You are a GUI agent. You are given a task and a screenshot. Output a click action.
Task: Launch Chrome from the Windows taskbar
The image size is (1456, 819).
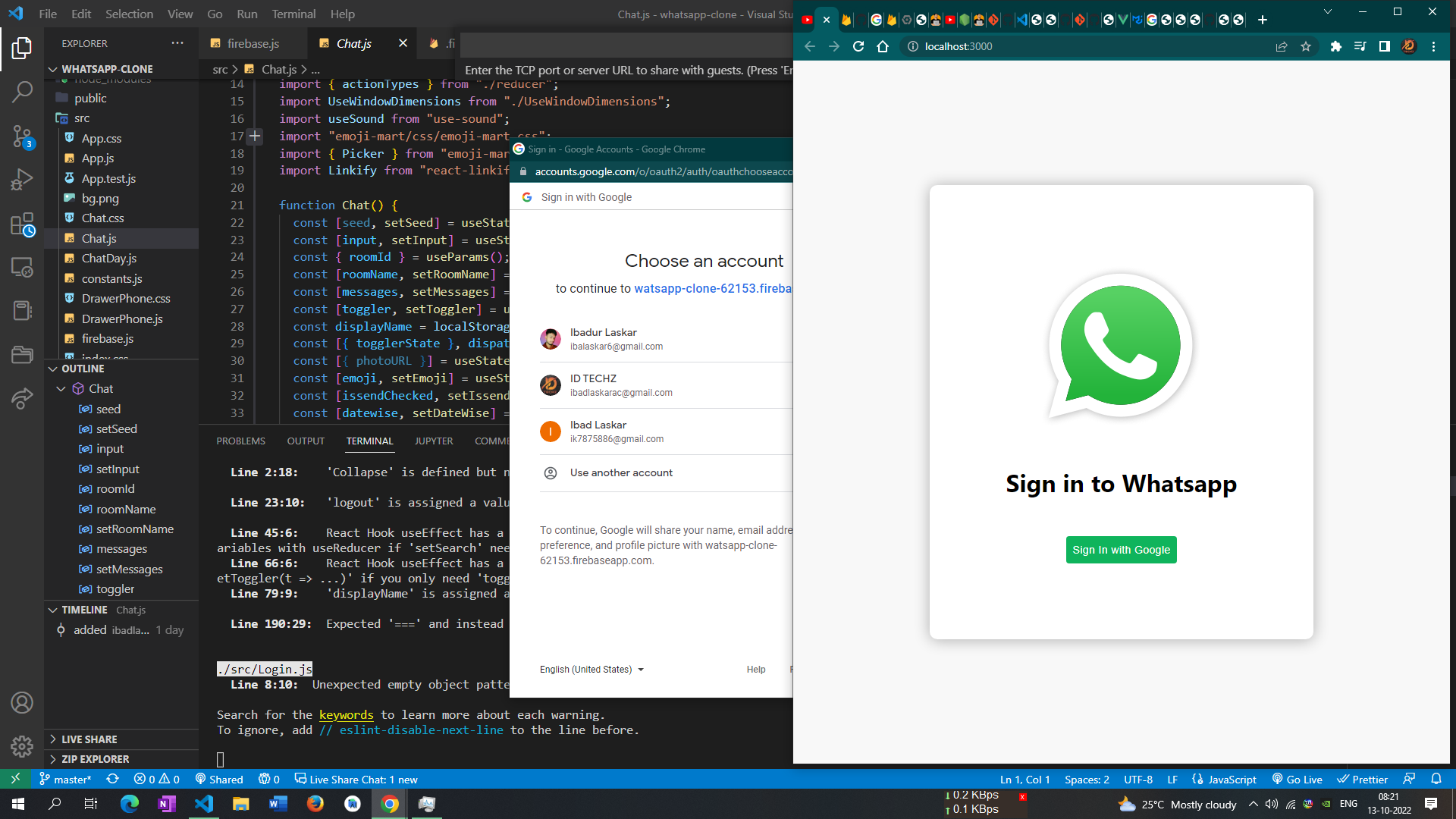tap(389, 803)
